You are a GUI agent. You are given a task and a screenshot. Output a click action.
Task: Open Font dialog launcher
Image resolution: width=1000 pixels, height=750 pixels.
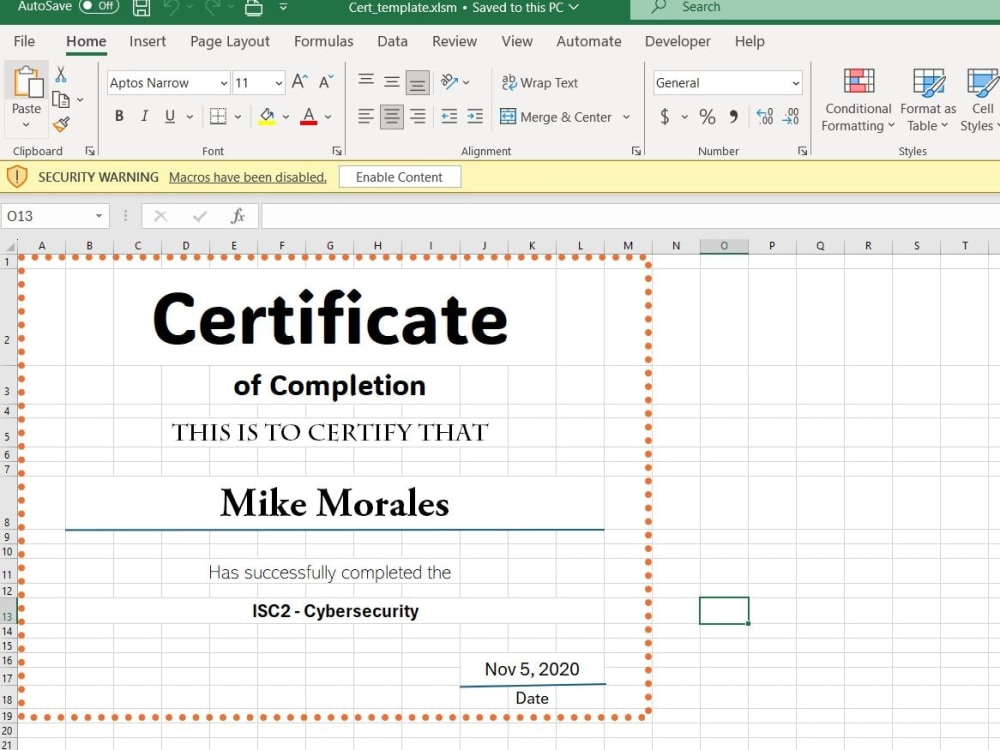337,151
